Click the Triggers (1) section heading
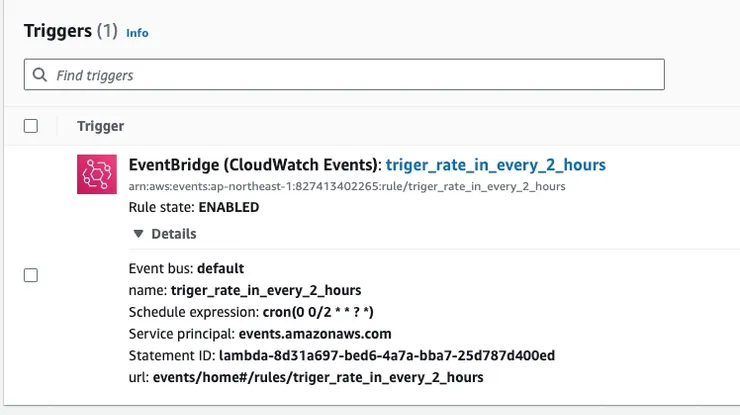Image resolution: width=740 pixels, height=415 pixels. (x=70, y=31)
